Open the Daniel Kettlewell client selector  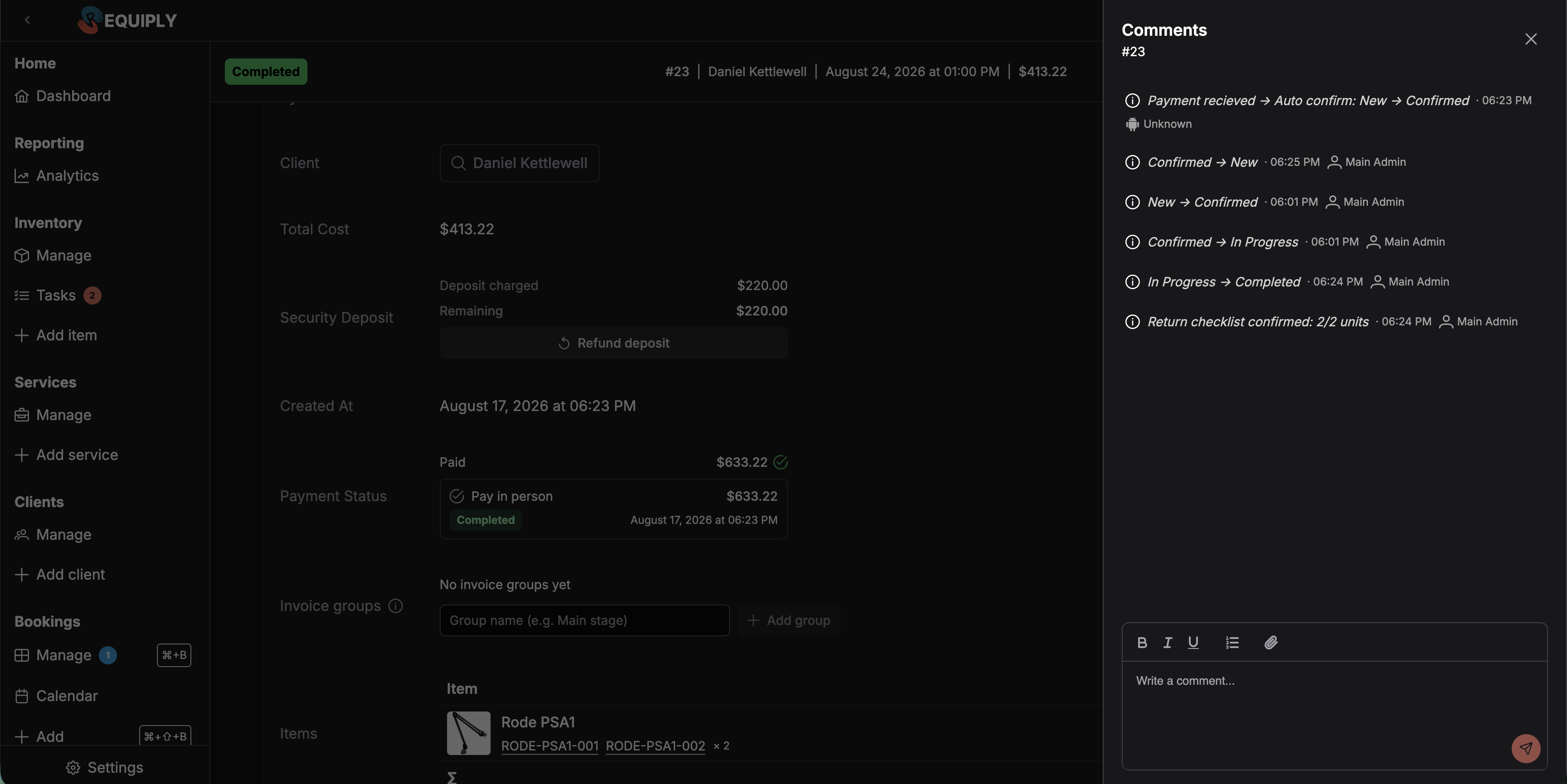[519, 163]
